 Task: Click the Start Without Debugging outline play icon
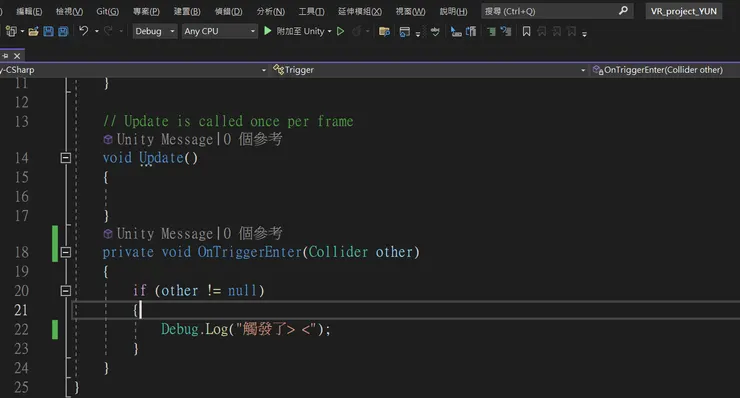click(340, 32)
